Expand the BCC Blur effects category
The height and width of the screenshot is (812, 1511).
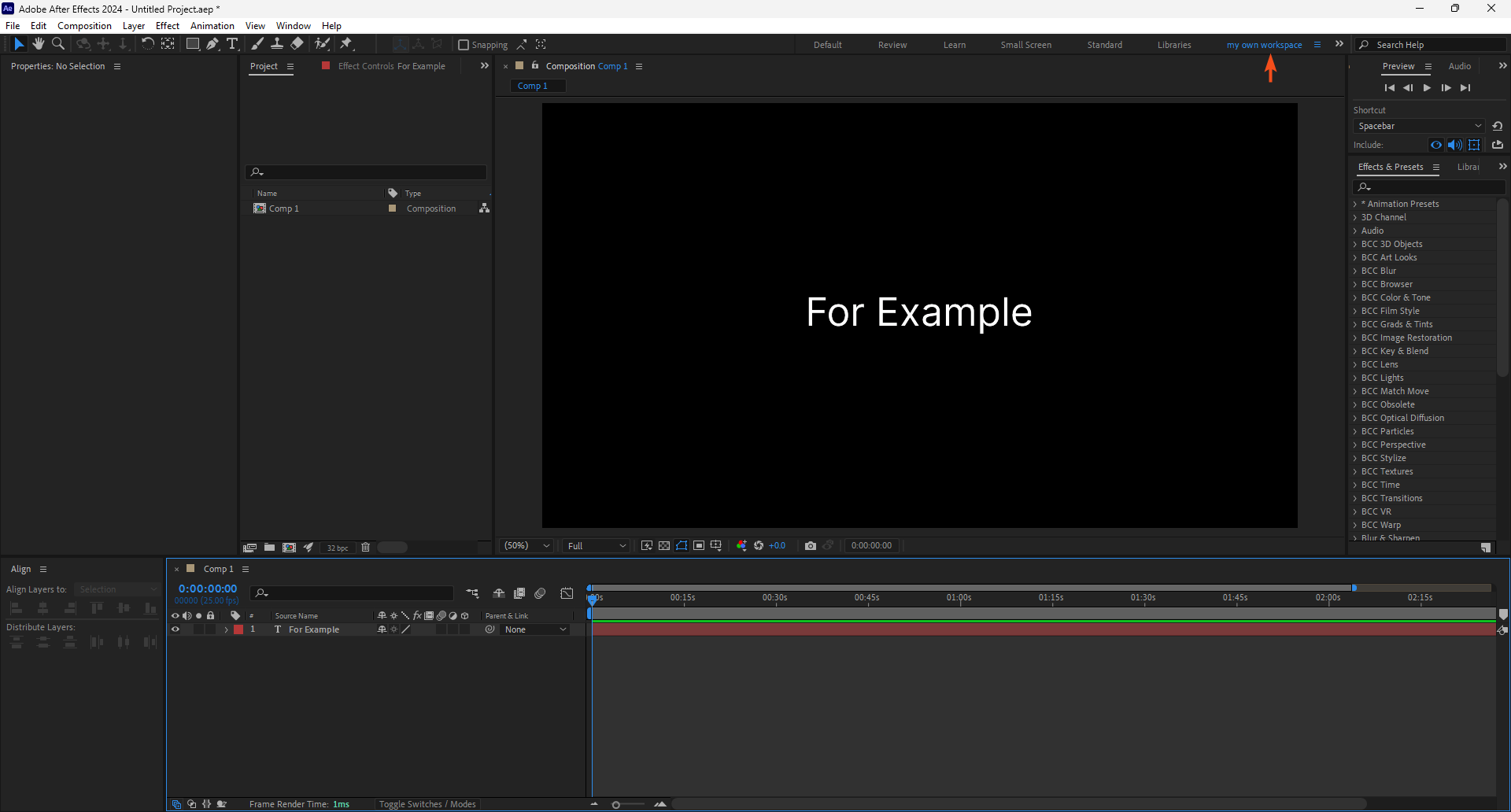1355,271
